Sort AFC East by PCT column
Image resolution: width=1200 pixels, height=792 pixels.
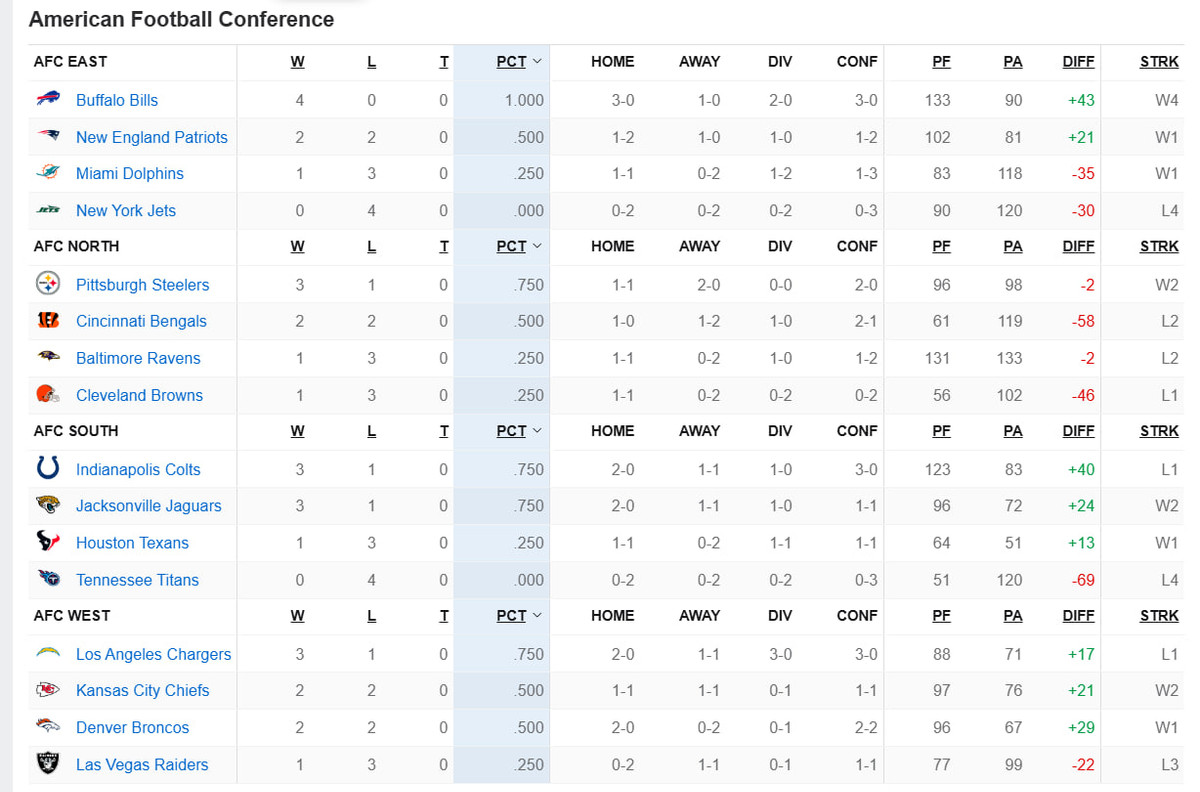(511, 62)
